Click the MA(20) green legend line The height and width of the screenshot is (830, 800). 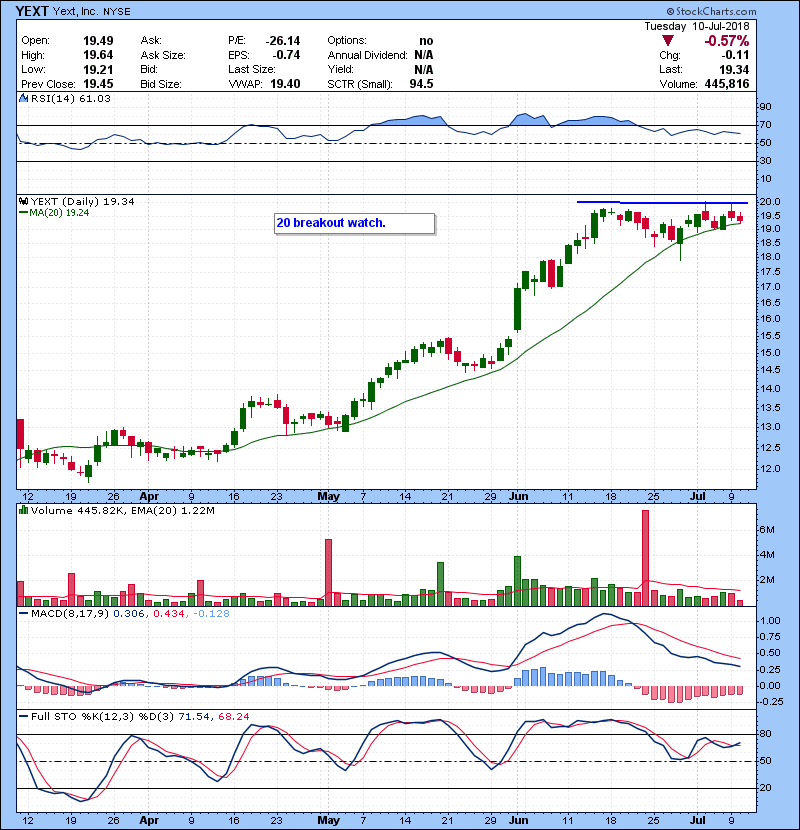tap(23, 212)
